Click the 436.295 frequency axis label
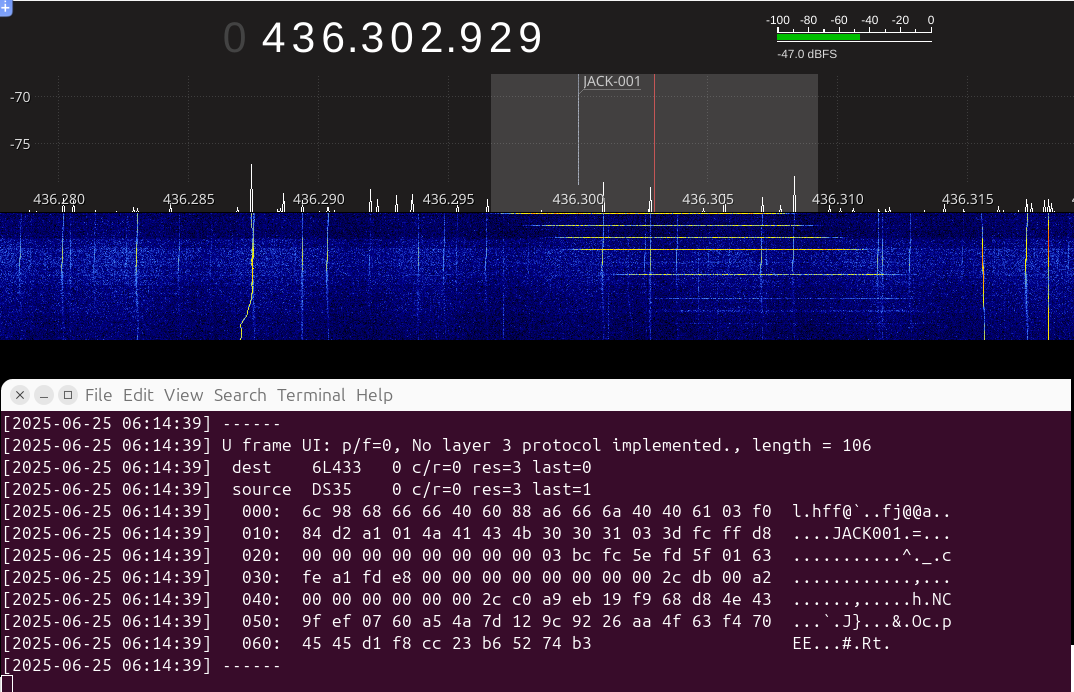 click(x=448, y=199)
